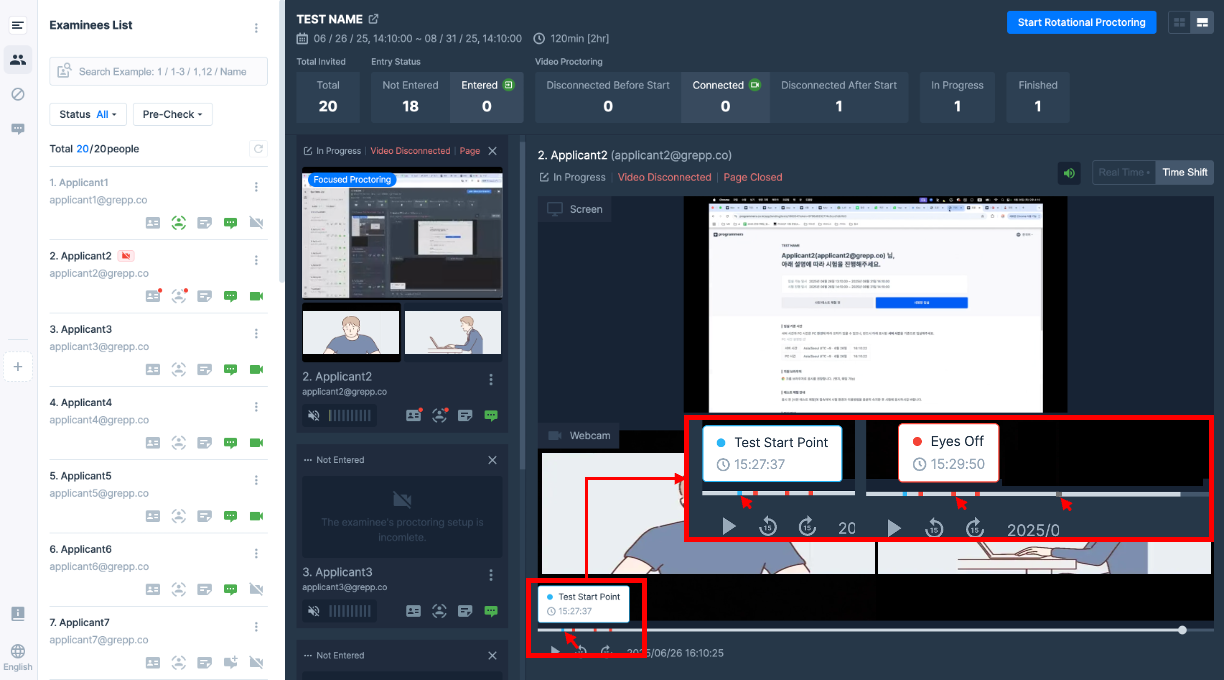Open the green chat icon on the Applicant2 video card
The image size is (1224, 680).
pos(491,415)
